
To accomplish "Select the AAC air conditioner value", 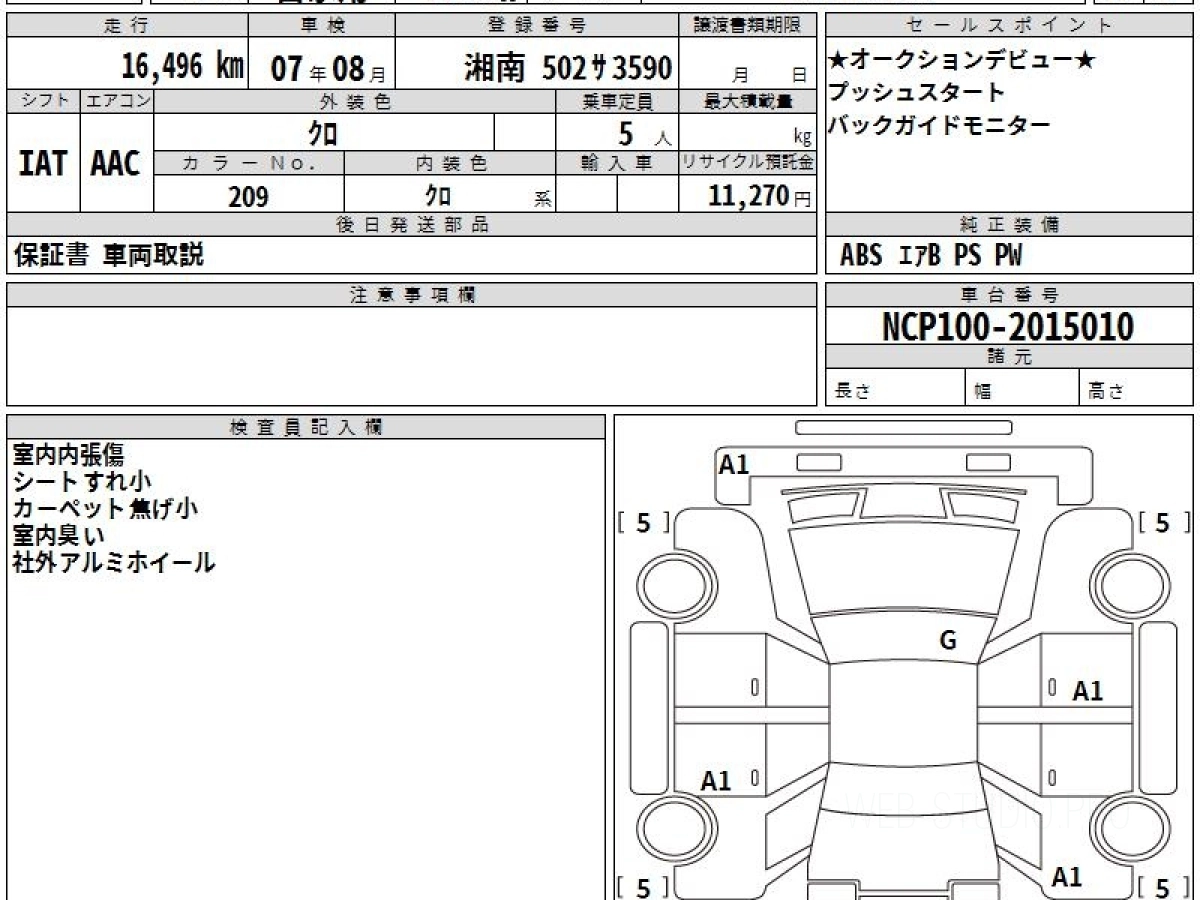I will [x=116, y=163].
